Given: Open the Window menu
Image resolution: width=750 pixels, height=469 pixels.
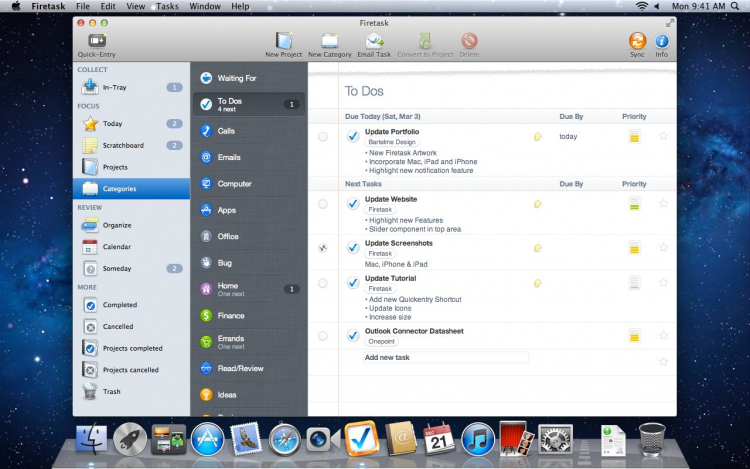Looking at the screenshot, I should [205, 6].
